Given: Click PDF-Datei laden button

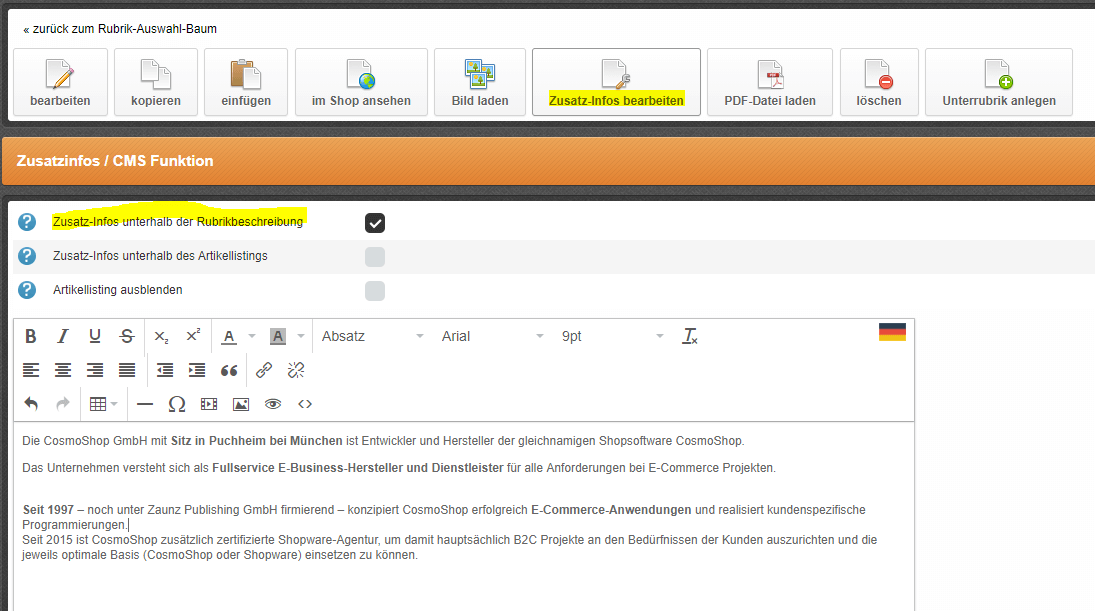Looking at the screenshot, I should pyautogui.click(x=770, y=82).
